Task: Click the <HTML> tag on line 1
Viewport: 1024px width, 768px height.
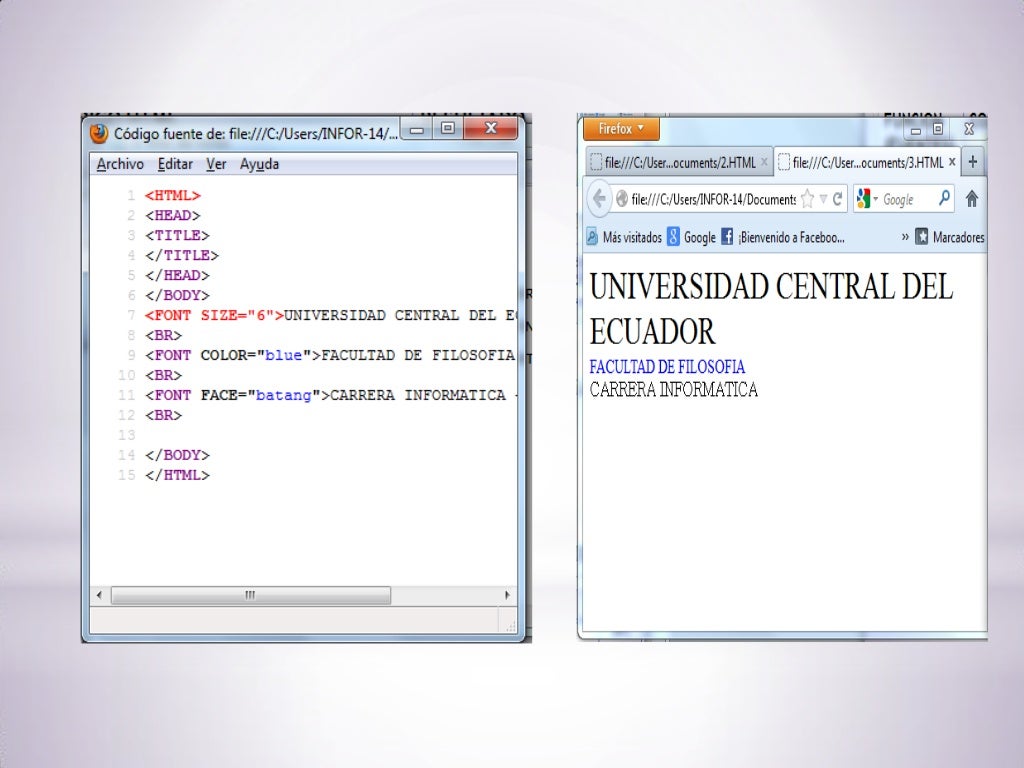Action: 173,195
